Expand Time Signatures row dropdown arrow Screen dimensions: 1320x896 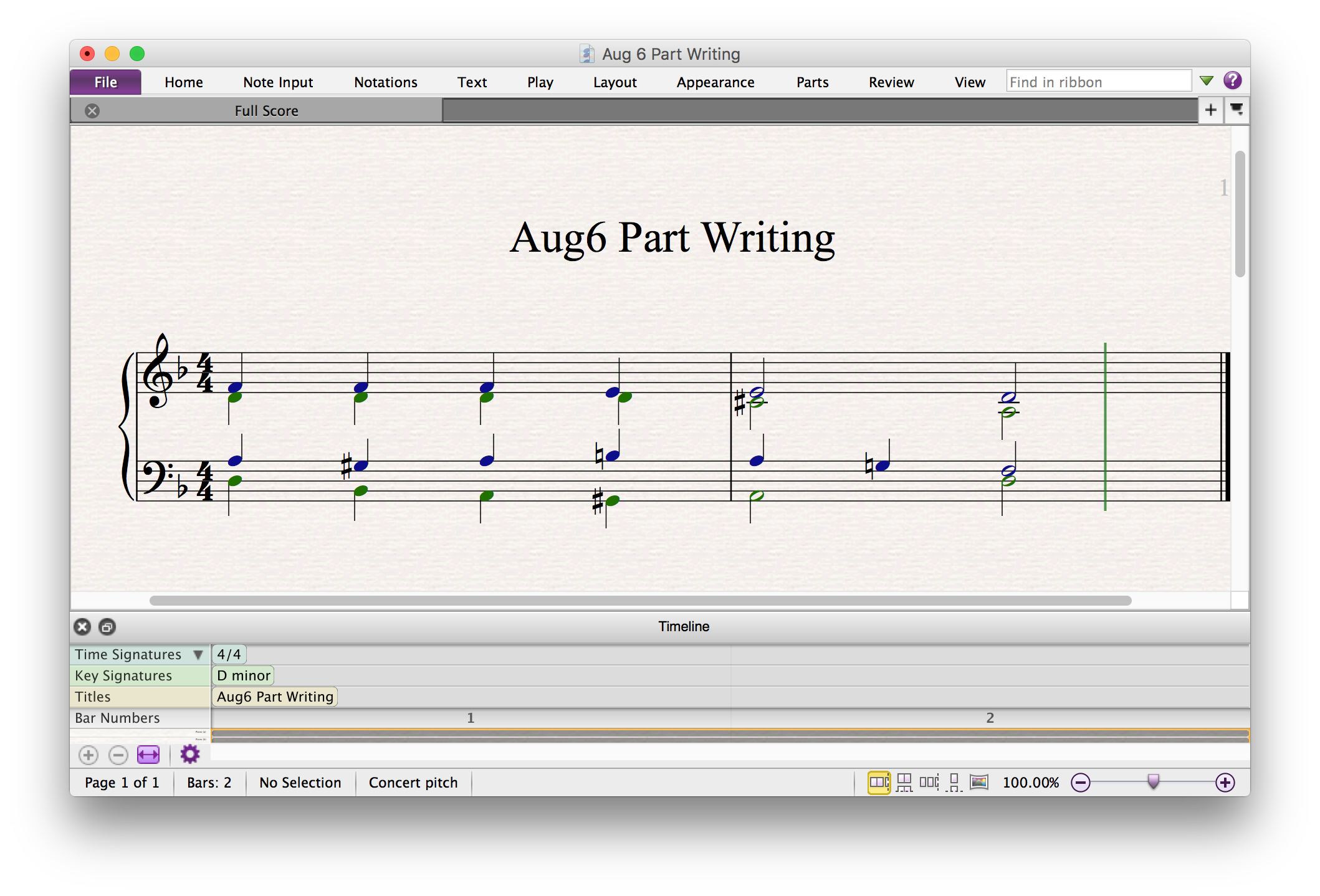(198, 655)
